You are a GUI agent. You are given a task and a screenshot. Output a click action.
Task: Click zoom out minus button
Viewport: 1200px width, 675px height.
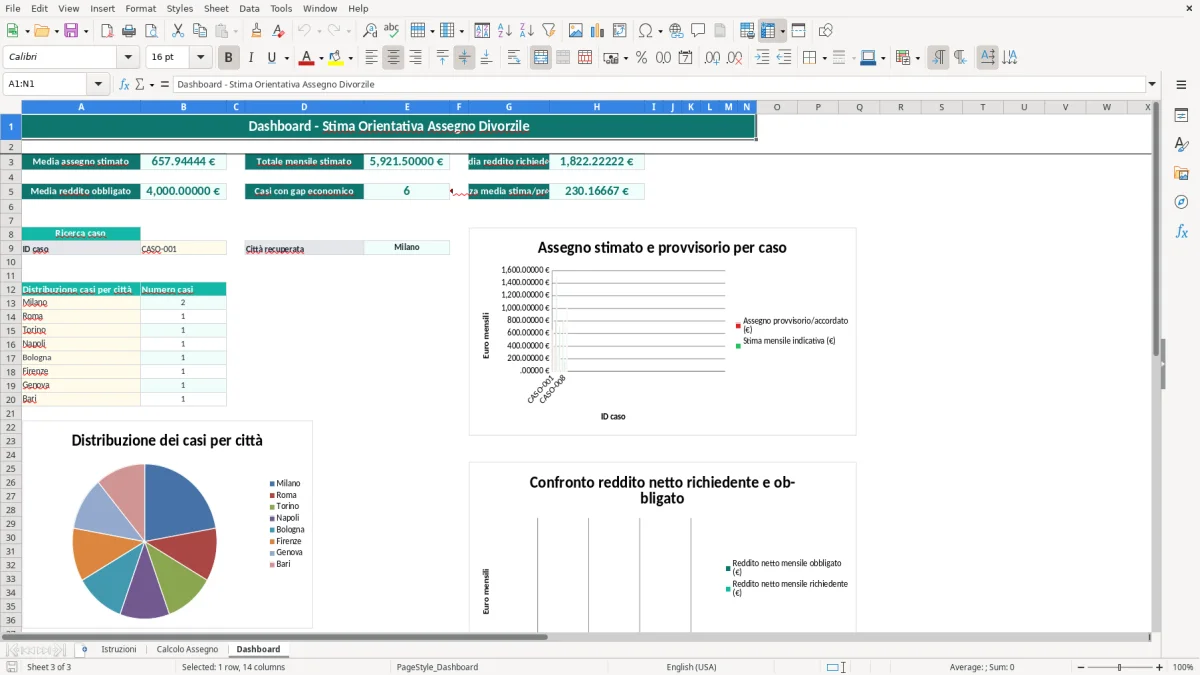(1081, 667)
